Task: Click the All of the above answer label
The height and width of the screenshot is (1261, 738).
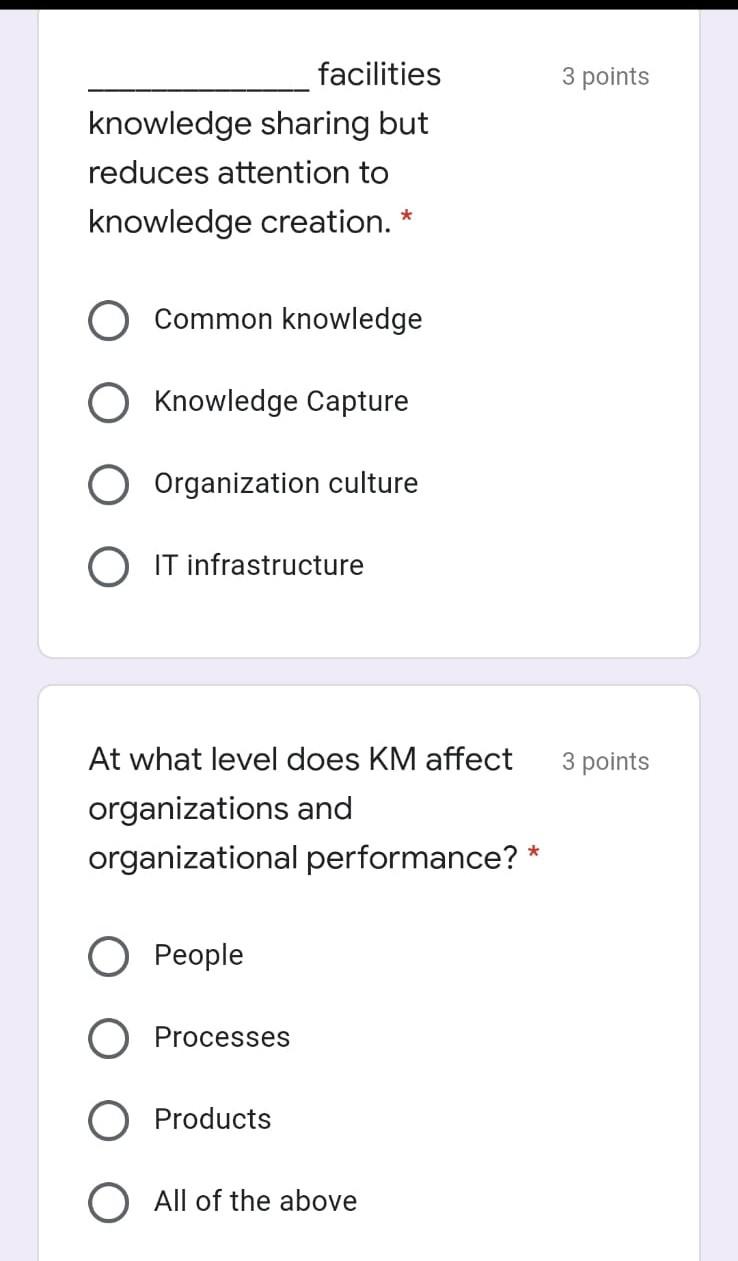Action: pos(255,1201)
